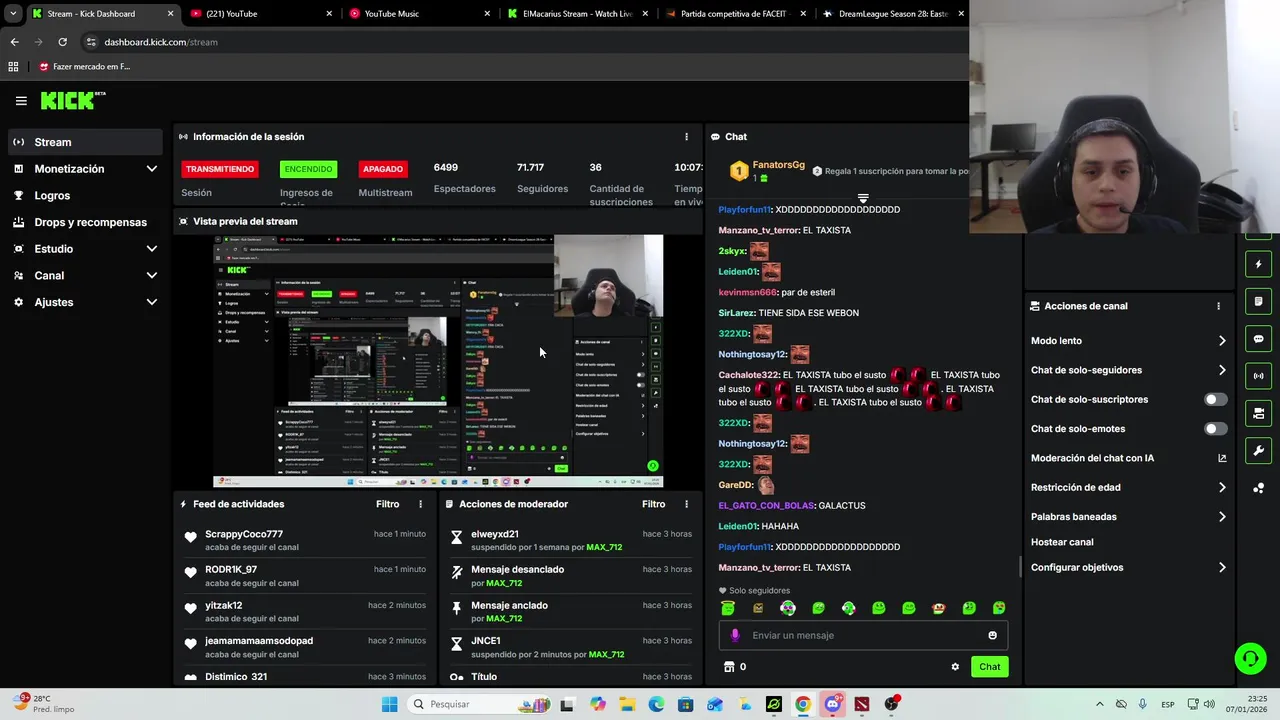
Task: Click the APAGADO Multistream badge
Action: pyautogui.click(x=383, y=169)
